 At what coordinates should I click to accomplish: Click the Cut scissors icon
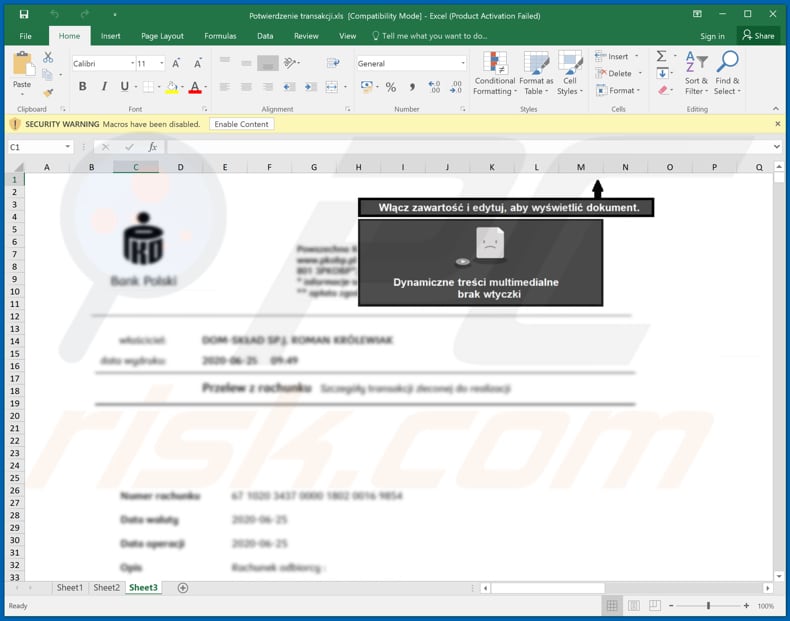(x=48, y=57)
